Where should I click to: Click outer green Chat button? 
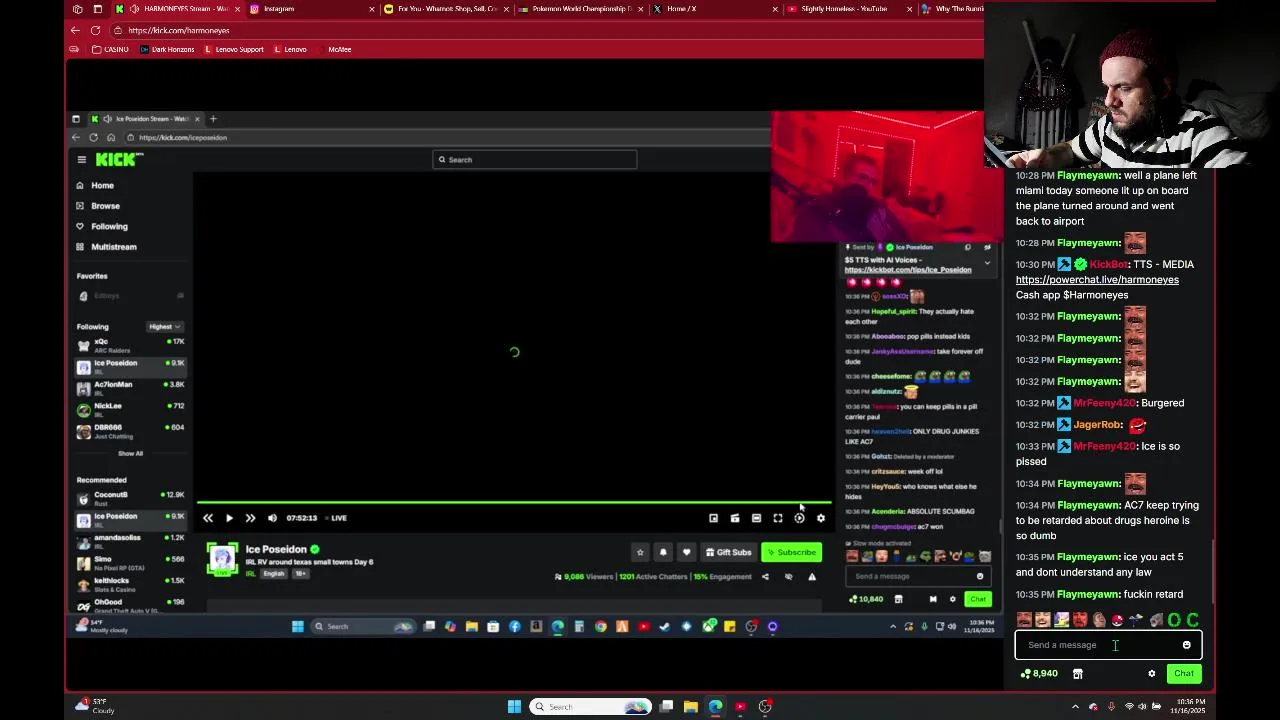1184,673
